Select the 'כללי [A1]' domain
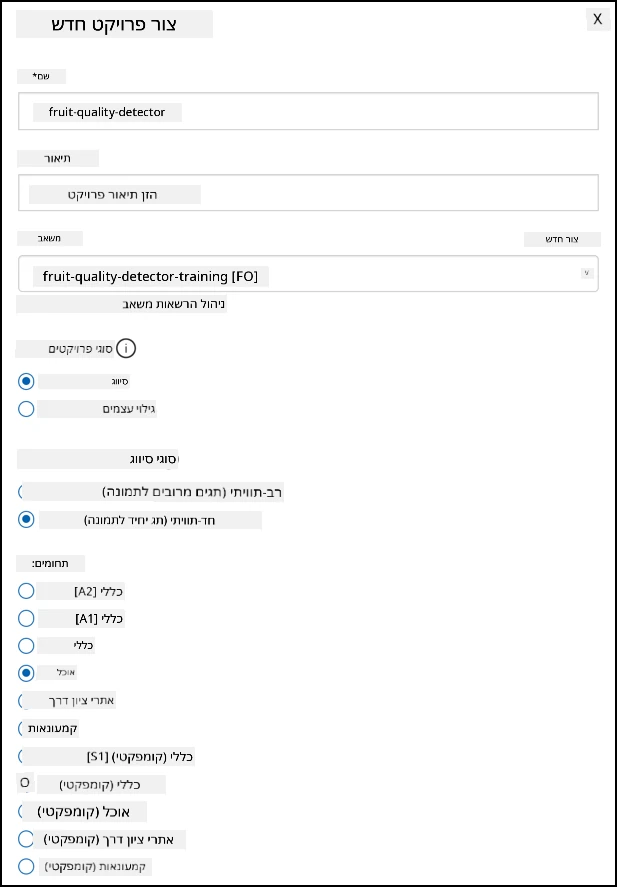 click(26, 618)
